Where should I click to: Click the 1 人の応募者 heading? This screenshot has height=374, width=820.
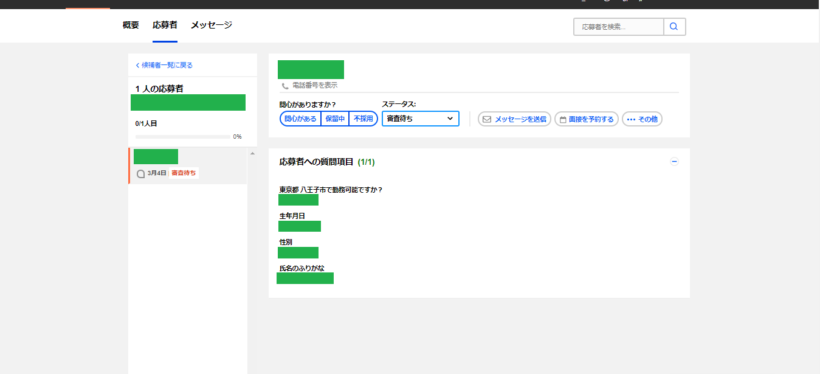pyautogui.click(x=160, y=89)
